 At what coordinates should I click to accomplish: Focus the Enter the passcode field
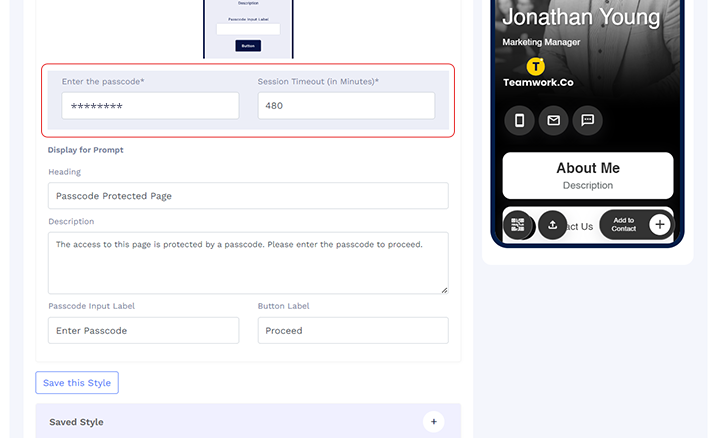pyautogui.click(x=151, y=106)
